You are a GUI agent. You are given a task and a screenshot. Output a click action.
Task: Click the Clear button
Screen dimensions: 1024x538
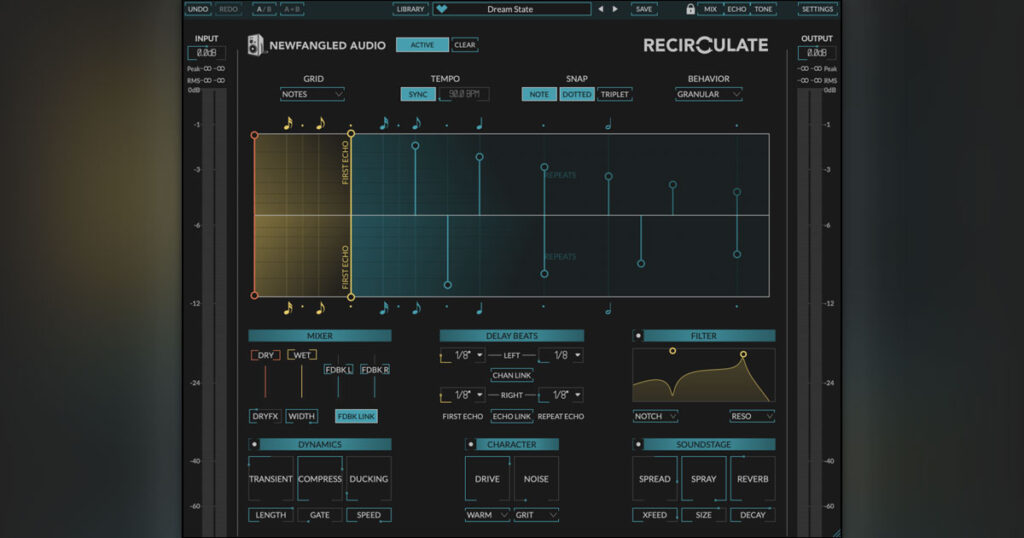tap(465, 45)
